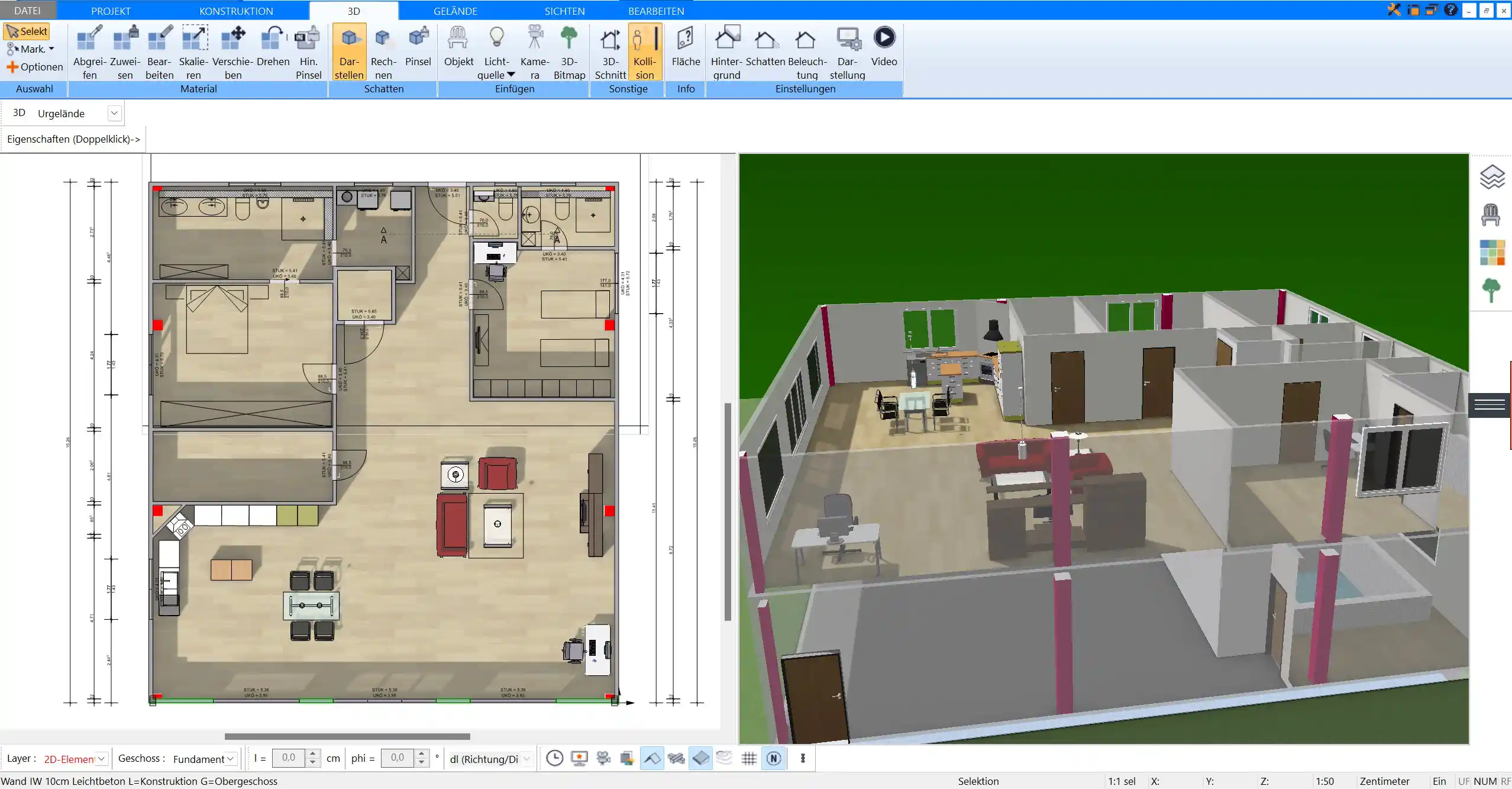Insert a Kamera
Screen dimensions: 1512x789
pyautogui.click(x=535, y=52)
